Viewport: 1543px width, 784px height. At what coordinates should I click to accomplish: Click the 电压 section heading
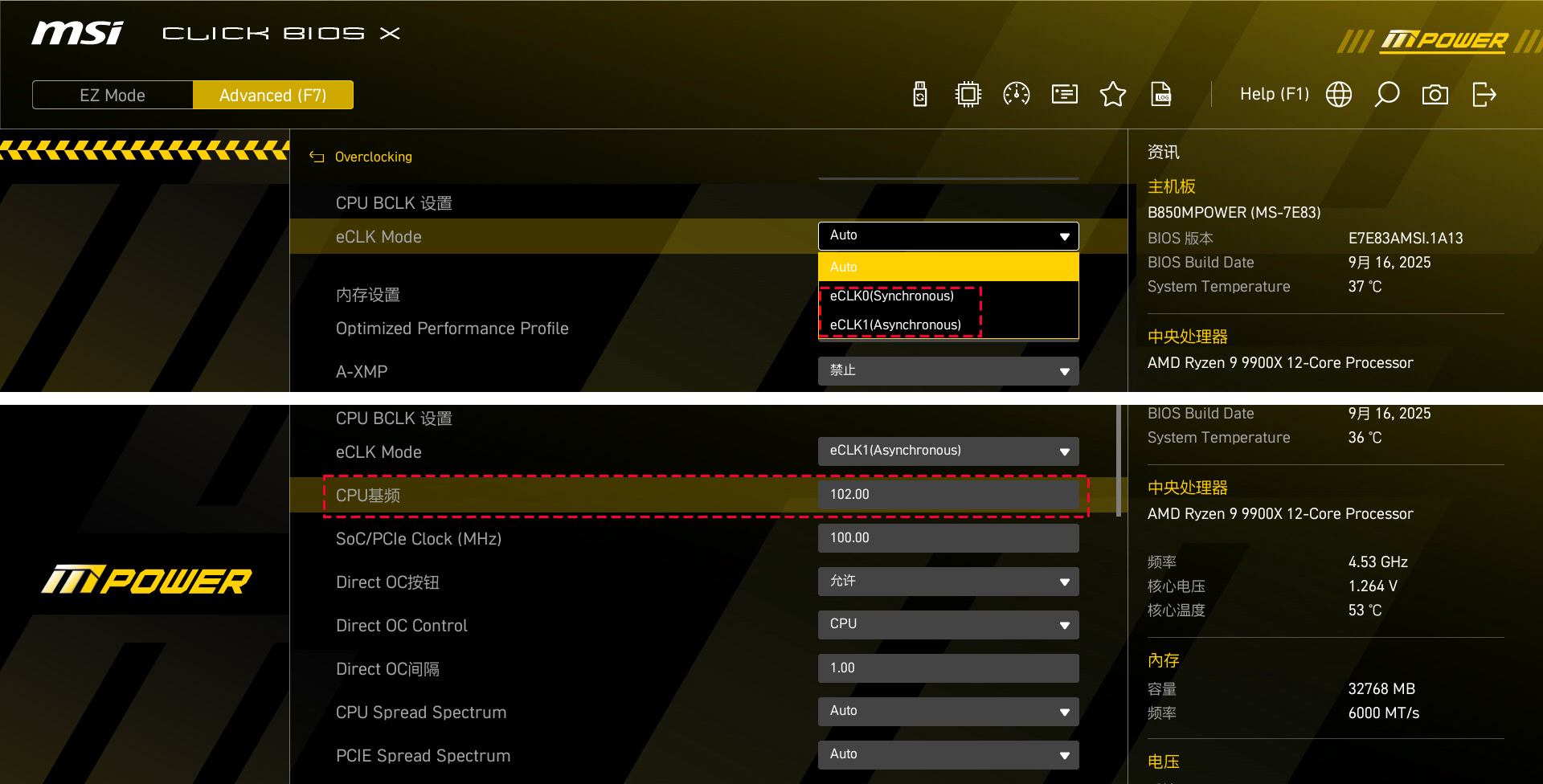click(x=1164, y=762)
